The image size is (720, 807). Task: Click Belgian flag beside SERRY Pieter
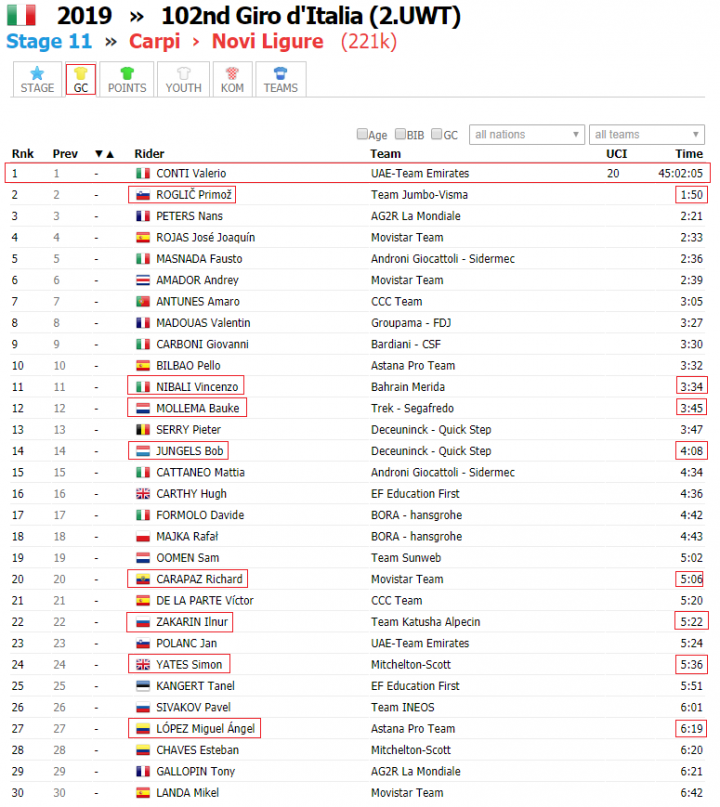(x=143, y=430)
